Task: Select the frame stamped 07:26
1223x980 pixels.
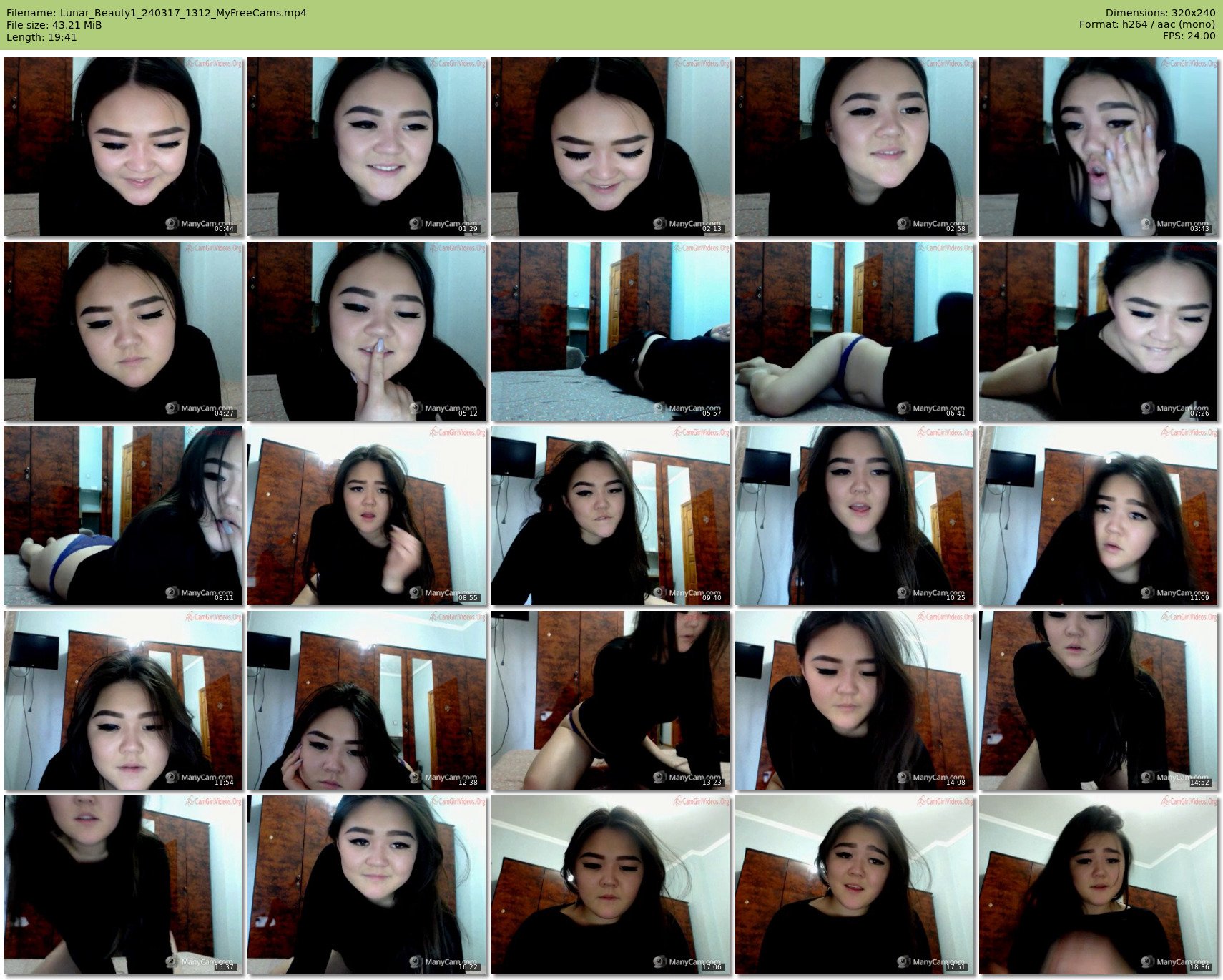Action: (1099, 331)
